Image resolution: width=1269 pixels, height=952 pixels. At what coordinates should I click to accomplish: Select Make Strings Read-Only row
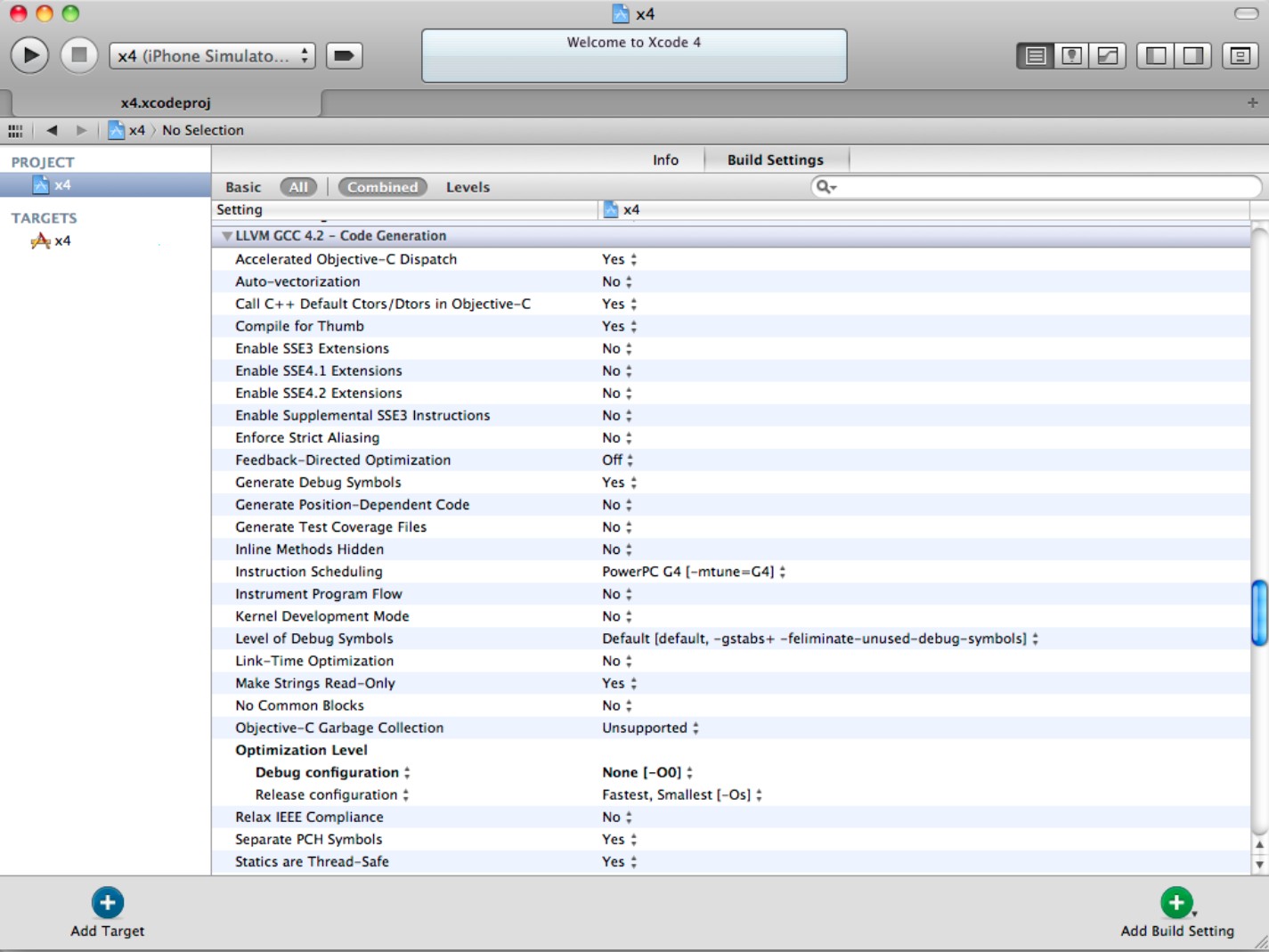pyautogui.click(x=730, y=683)
